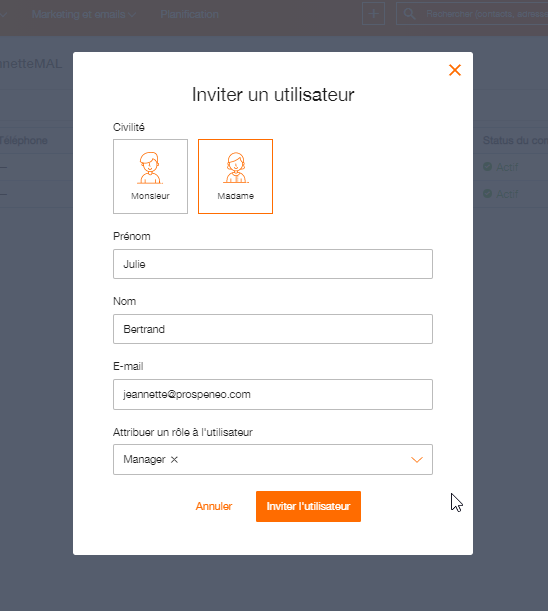The image size is (548, 611).
Task: Close the invite user dialog with the orange X
Action: click(455, 70)
